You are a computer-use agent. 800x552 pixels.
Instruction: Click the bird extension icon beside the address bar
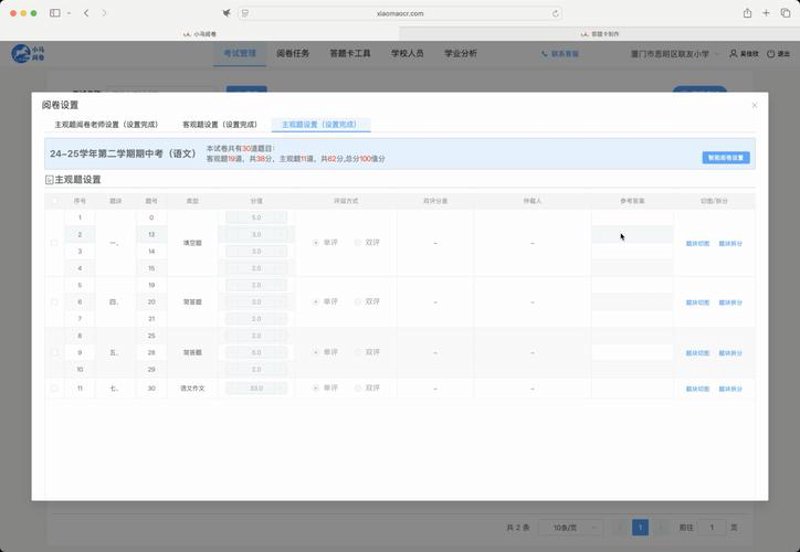click(x=227, y=13)
